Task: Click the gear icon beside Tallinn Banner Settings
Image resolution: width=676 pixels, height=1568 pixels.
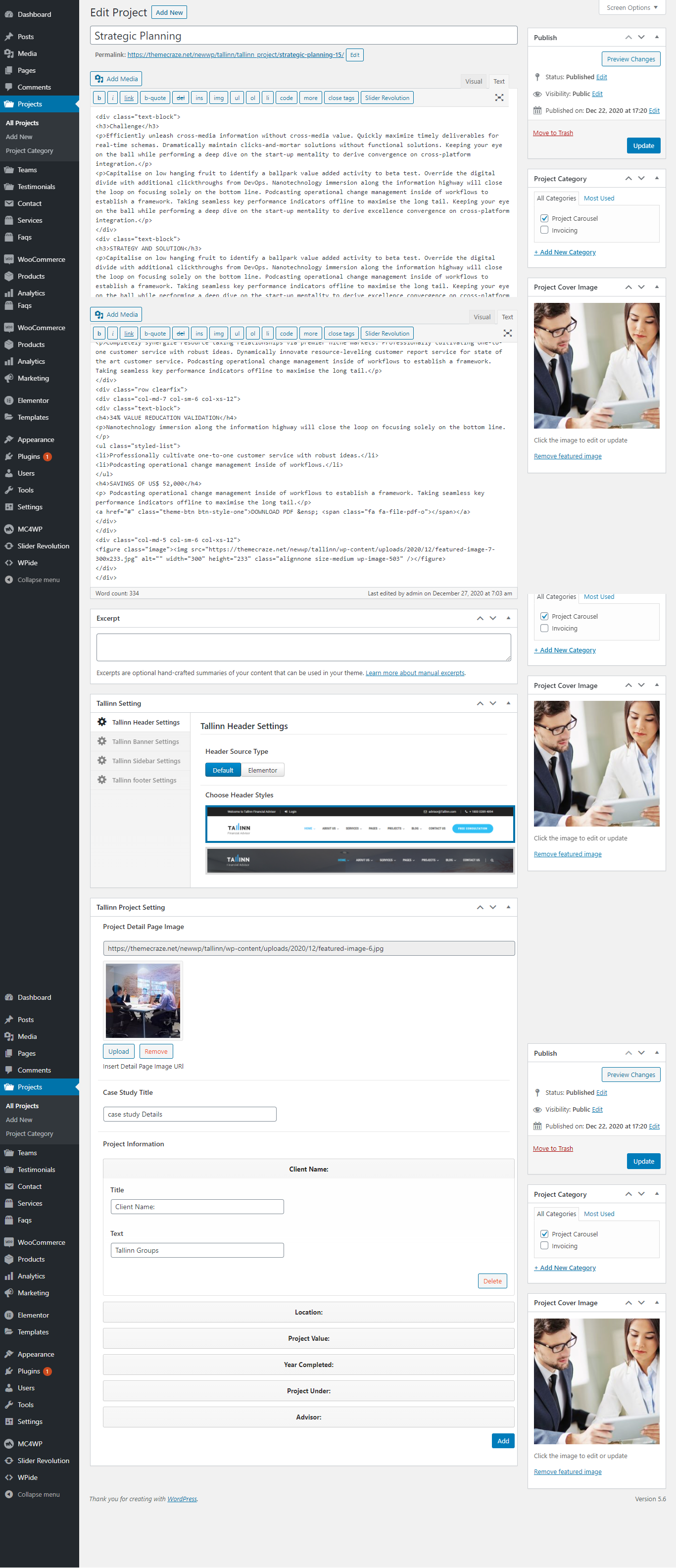Action: point(101,741)
